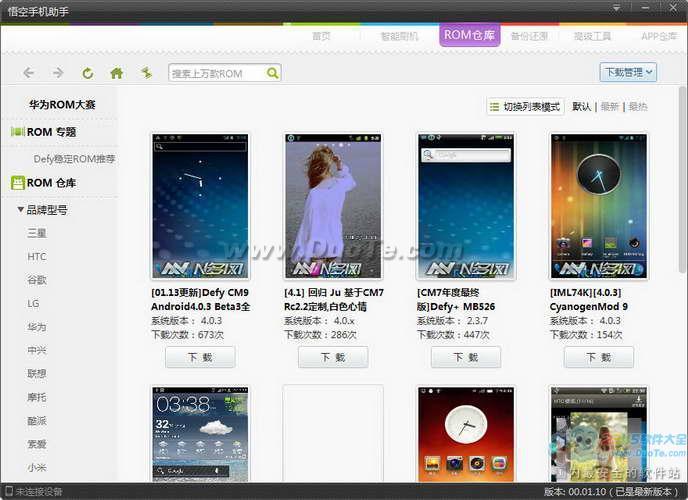
Task: Select 酷派 brand
Action: click(x=37, y=421)
